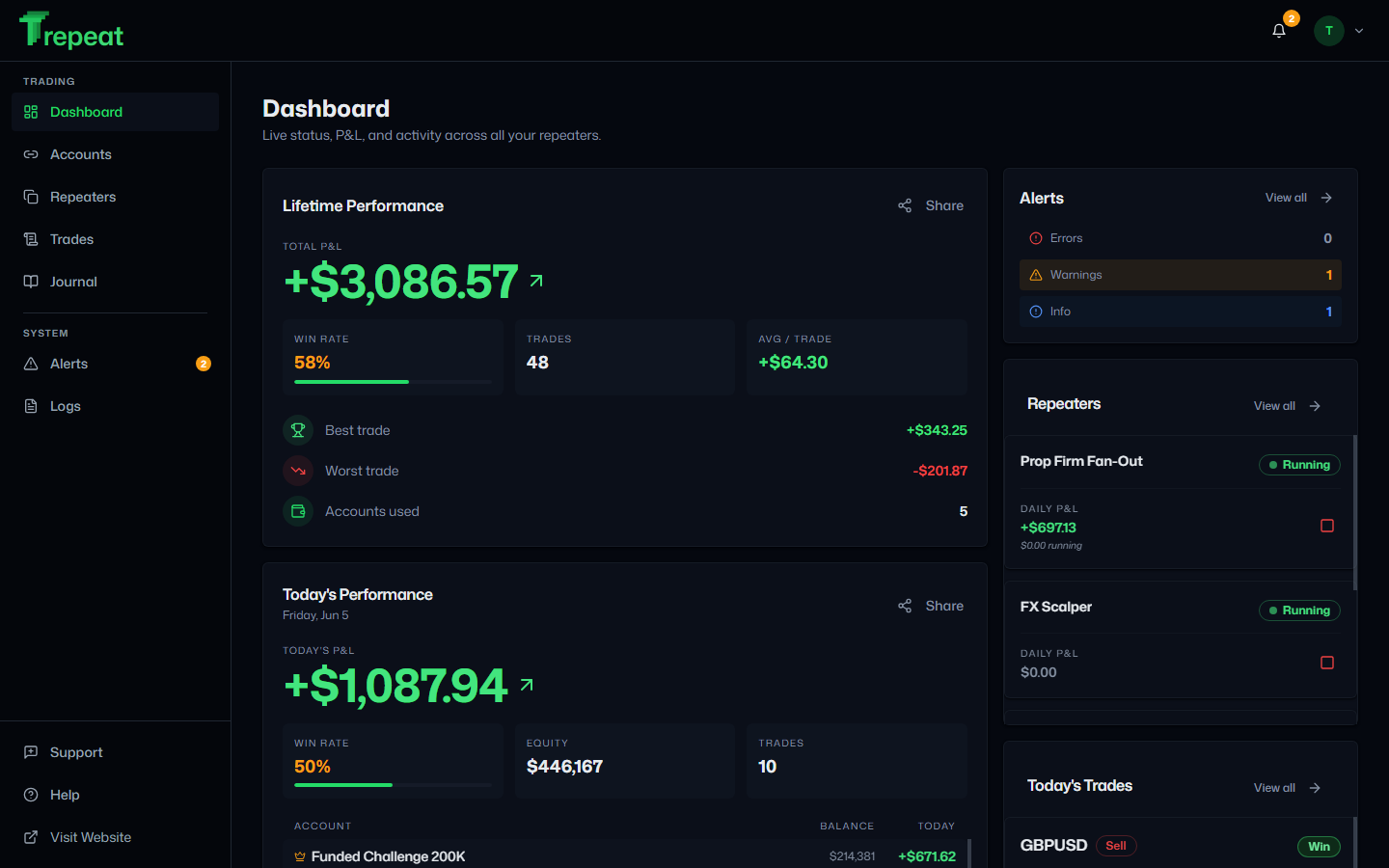Click the Prop Firm Fan-Out repeater title
Screen dimensions: 1389x868
tap(1081, 461)
